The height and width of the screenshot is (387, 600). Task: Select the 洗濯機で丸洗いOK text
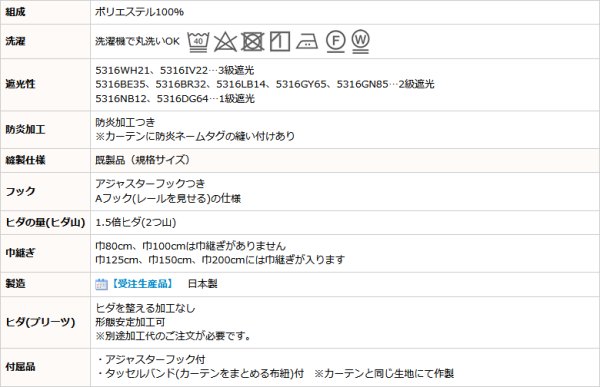137,41
